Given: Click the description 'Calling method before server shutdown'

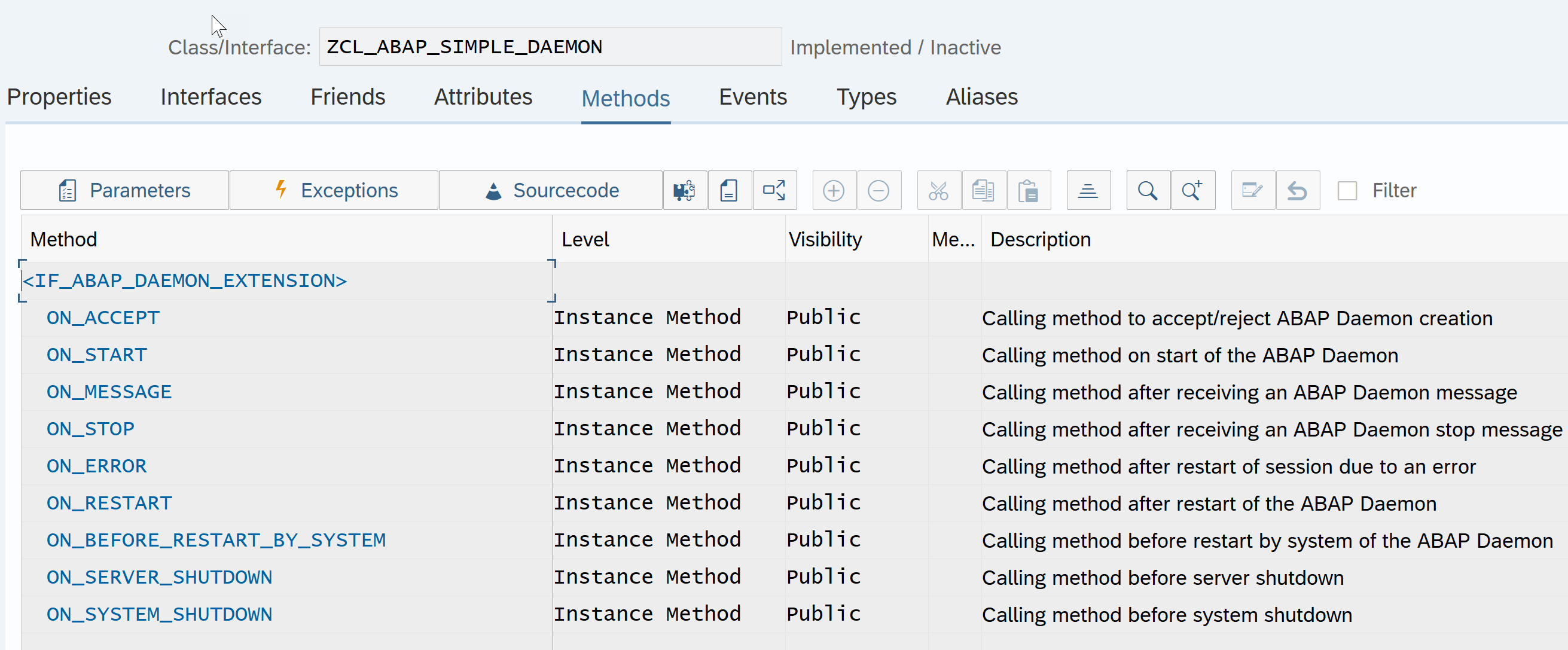Looking at the screenshot, I should [1163, 578].
